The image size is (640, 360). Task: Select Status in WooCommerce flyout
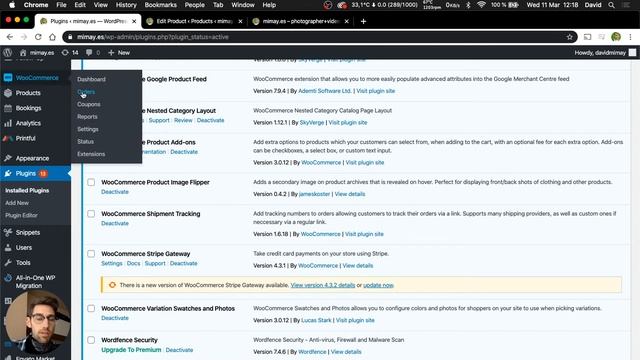[x=85, y=142]
